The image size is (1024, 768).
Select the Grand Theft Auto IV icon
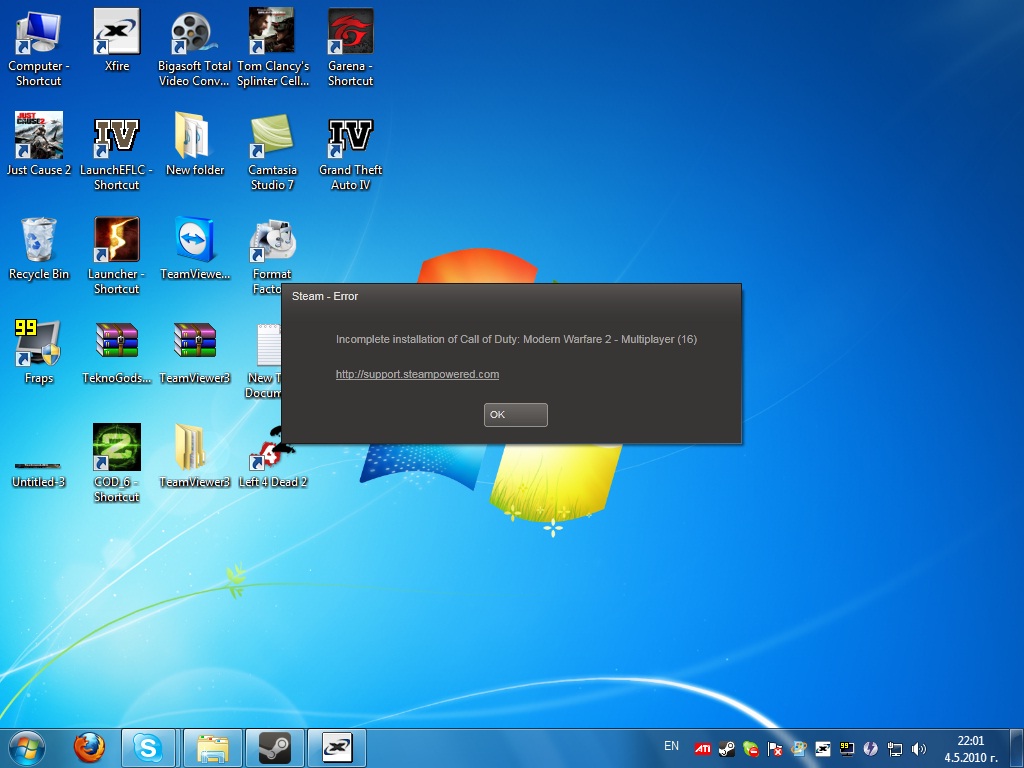[x=351, y=152]
